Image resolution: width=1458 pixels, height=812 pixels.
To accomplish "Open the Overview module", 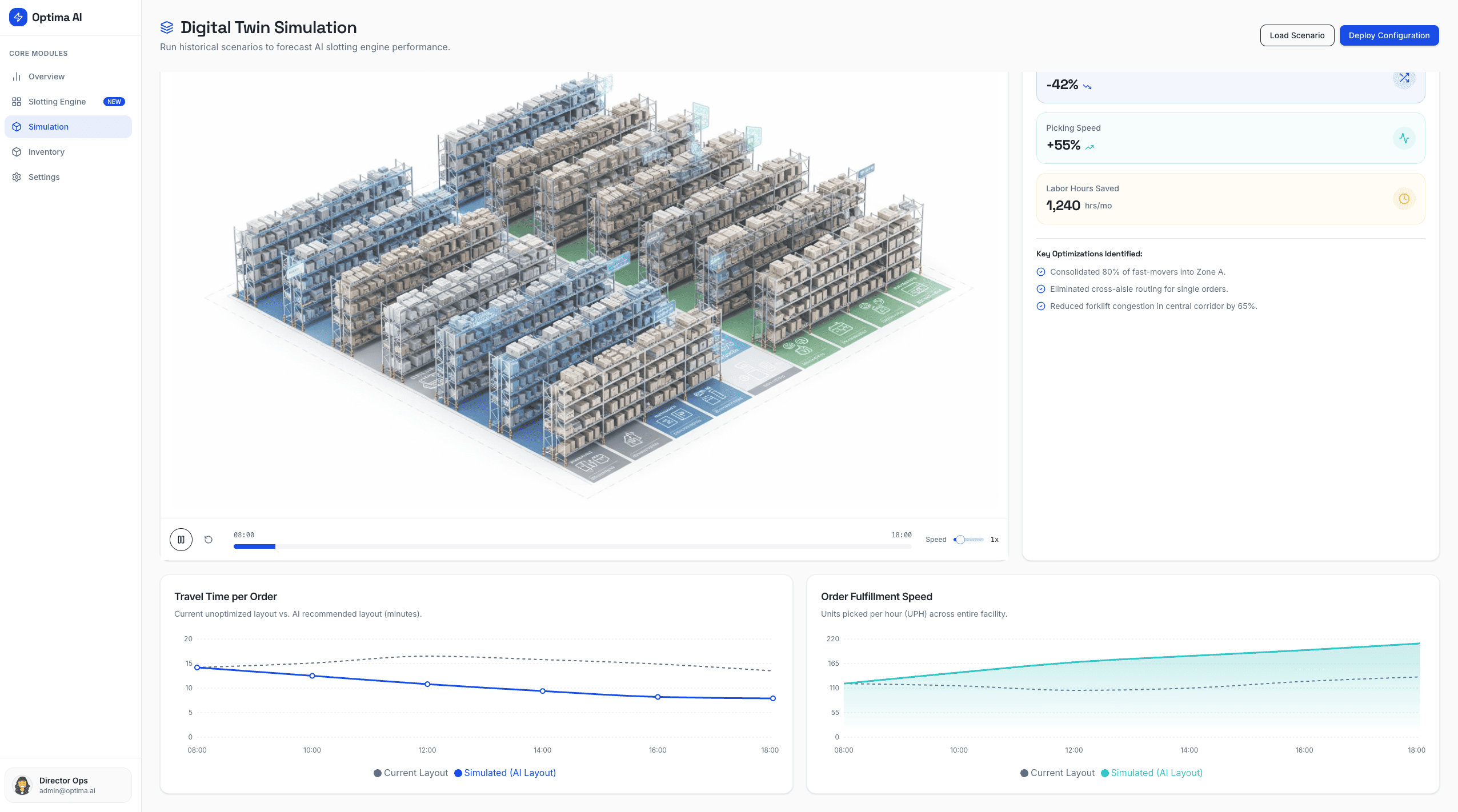I will click(x=46, y=77).
